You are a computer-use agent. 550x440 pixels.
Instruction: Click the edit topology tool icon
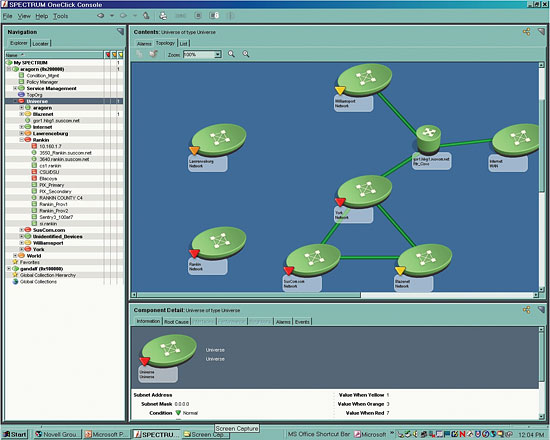pos(154,54)
